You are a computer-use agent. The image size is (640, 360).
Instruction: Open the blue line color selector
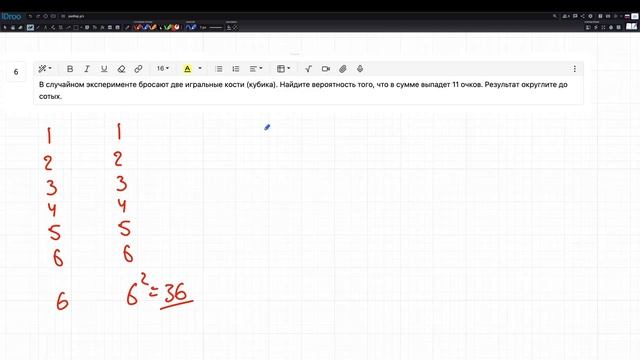click(x=191, y=27)
